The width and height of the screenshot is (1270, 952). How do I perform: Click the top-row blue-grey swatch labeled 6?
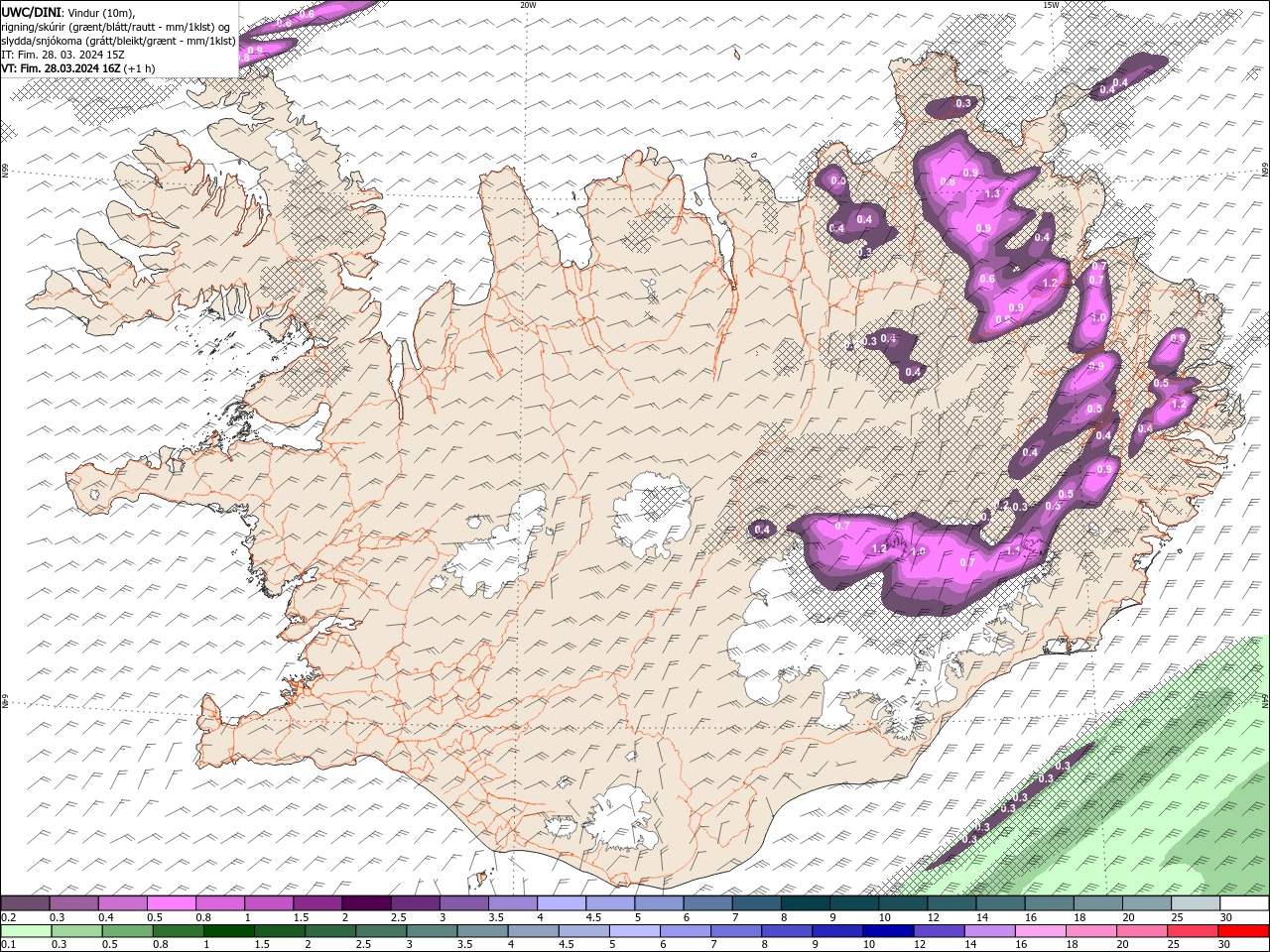point(707,903)
